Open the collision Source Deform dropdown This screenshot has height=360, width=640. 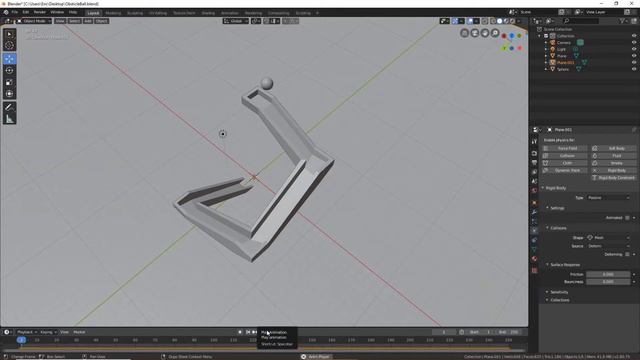coord(608,246)
